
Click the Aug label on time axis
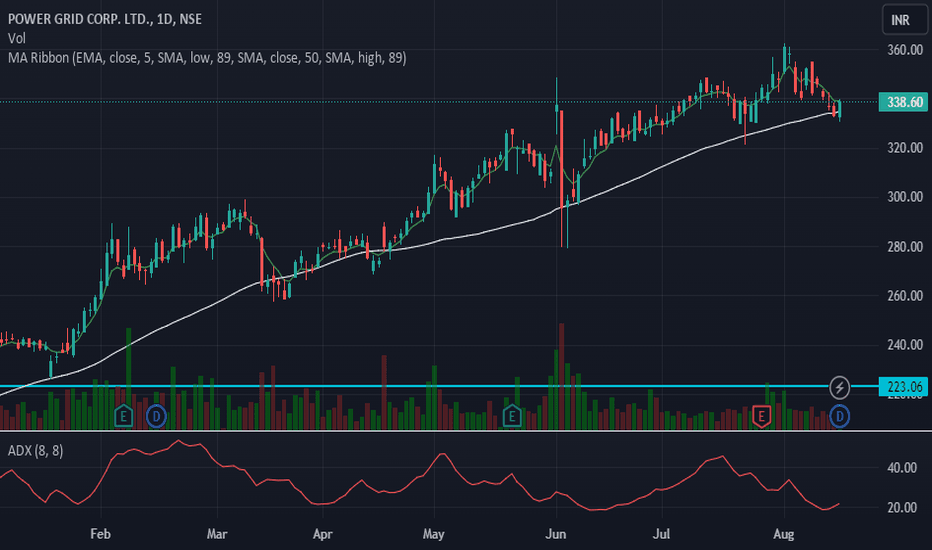point(783,534)
